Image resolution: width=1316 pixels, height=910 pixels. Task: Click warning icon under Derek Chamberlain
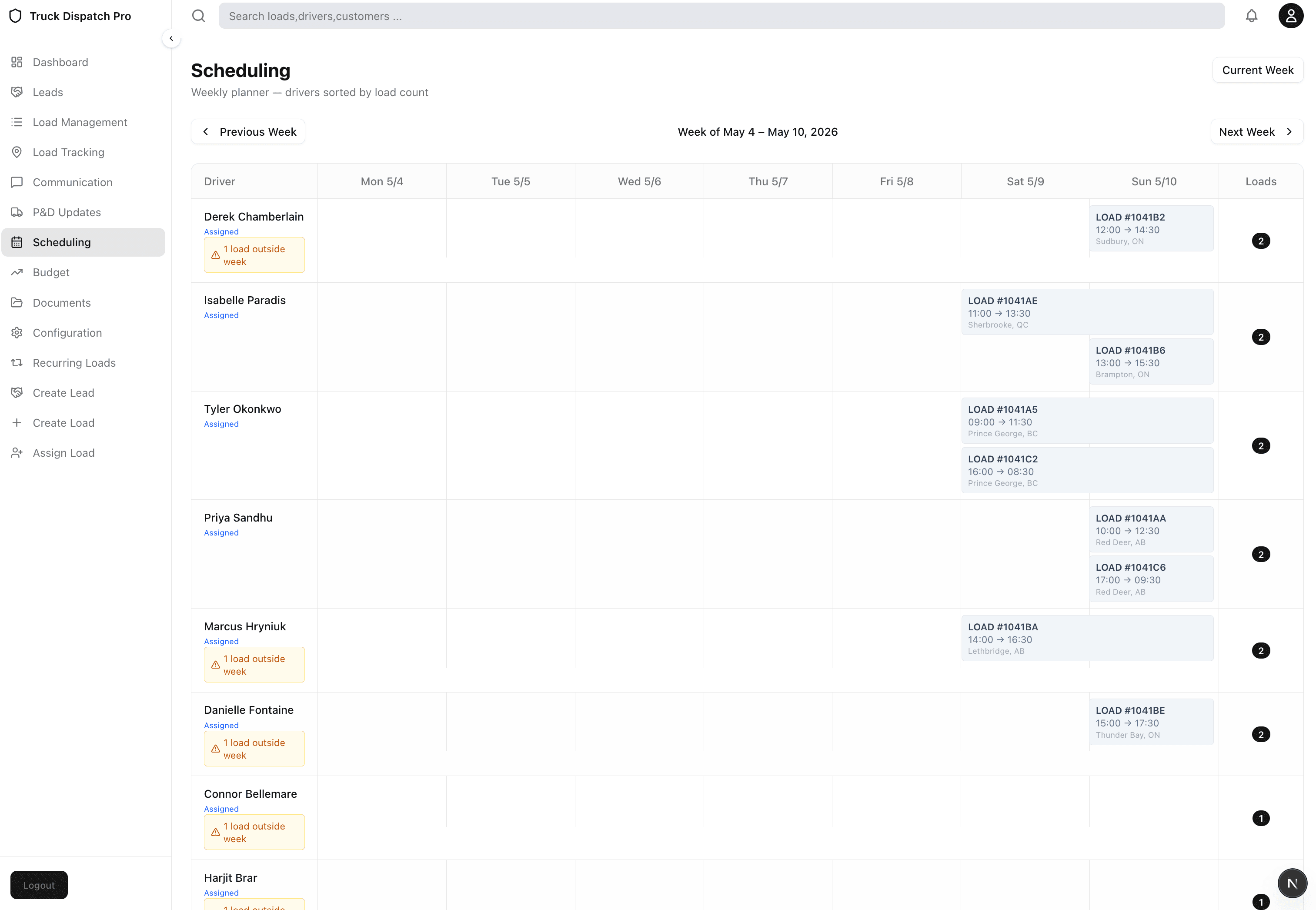pyautogui.click(x=215, y=255)
